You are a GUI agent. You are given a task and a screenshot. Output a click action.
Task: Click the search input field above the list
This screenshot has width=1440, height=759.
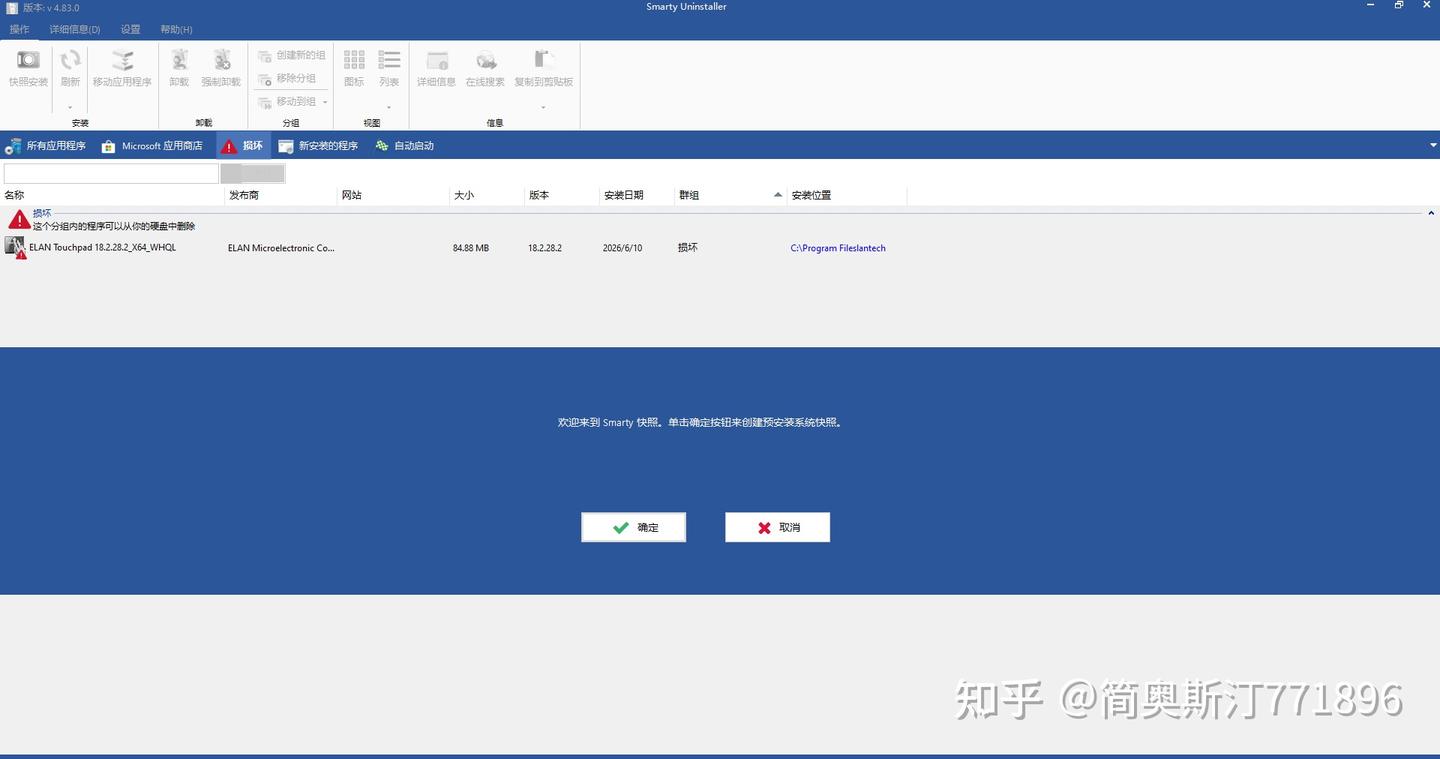tap(111, 173)
